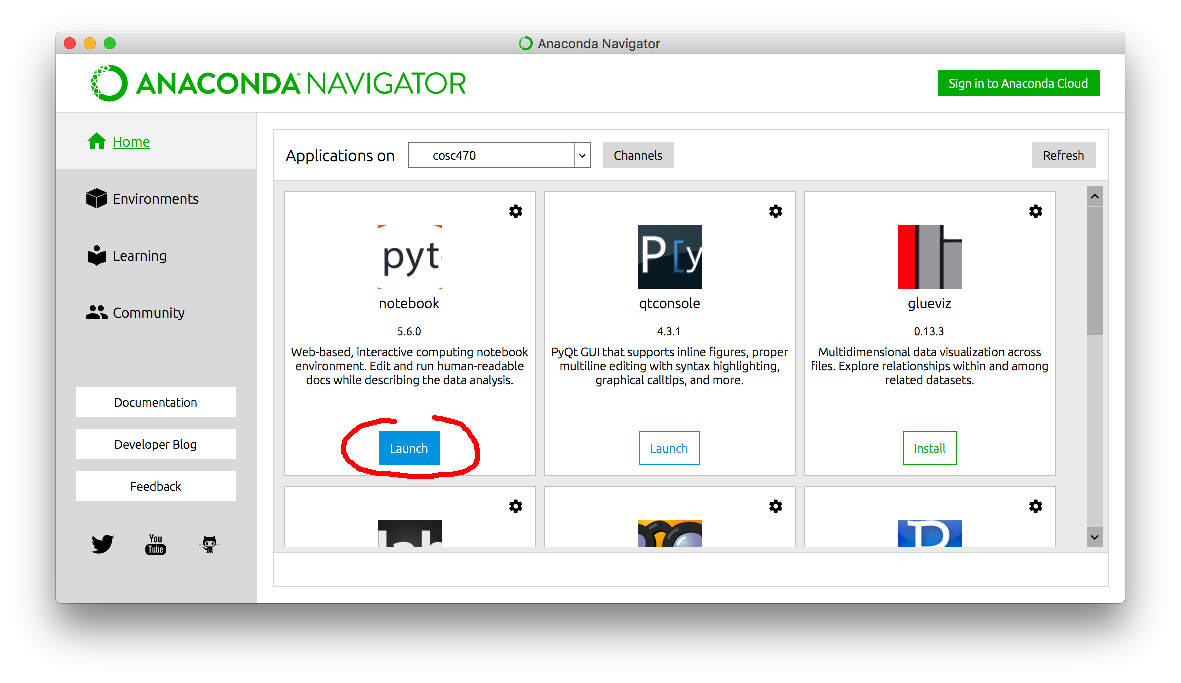1181x683 pixels.
Task: Click the qtconsole application logo
Action: point(670,257)
